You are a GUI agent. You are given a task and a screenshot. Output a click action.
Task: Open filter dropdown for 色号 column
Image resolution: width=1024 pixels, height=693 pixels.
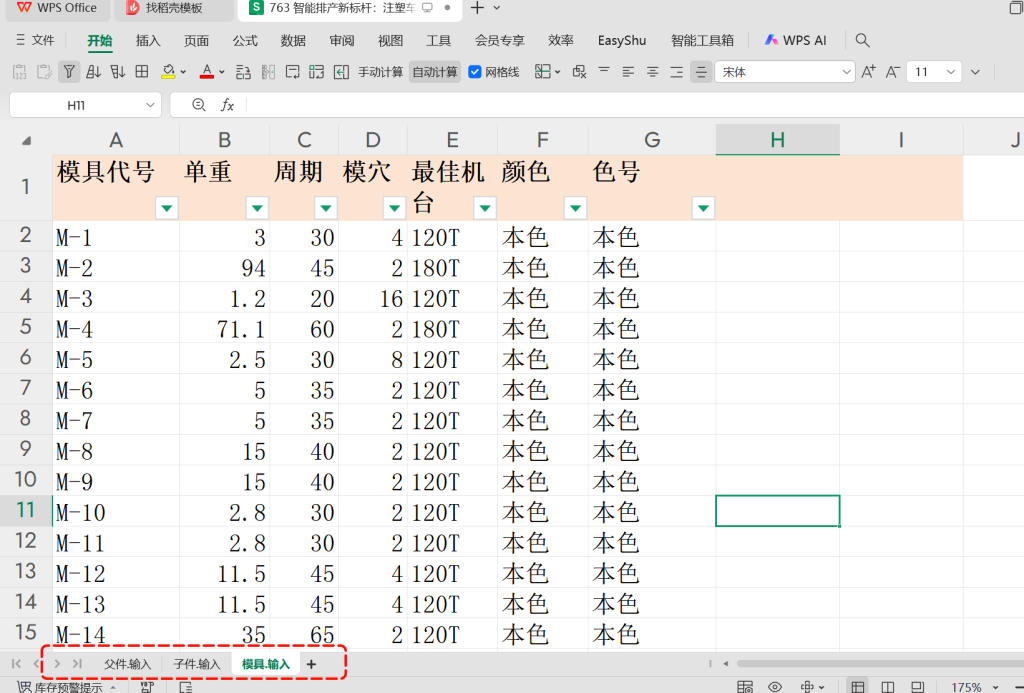point(703,208)
